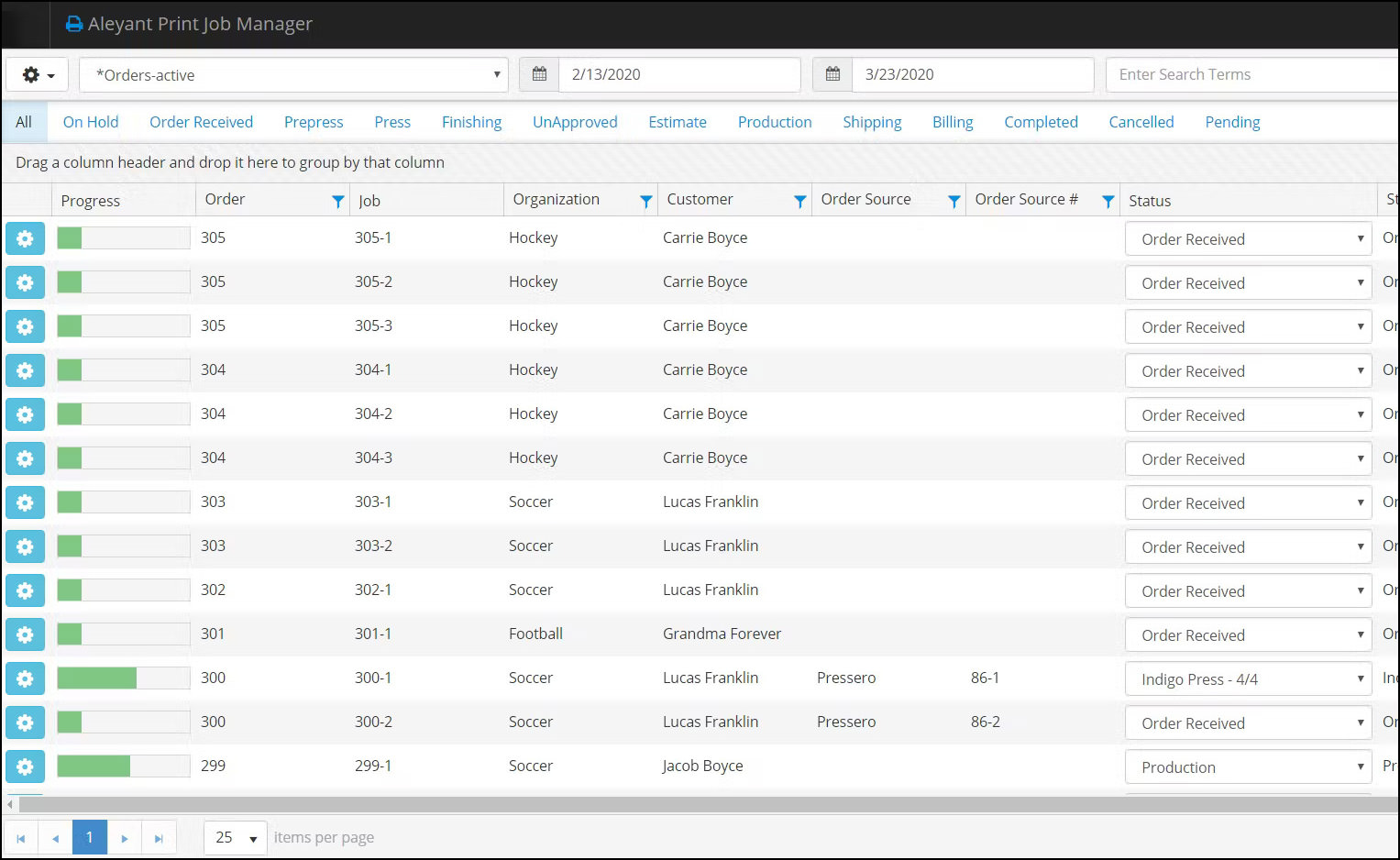This screenshot has height=860, width=1400.
Task: Select page 1 in the pagination bar
Action: point(89,837)
